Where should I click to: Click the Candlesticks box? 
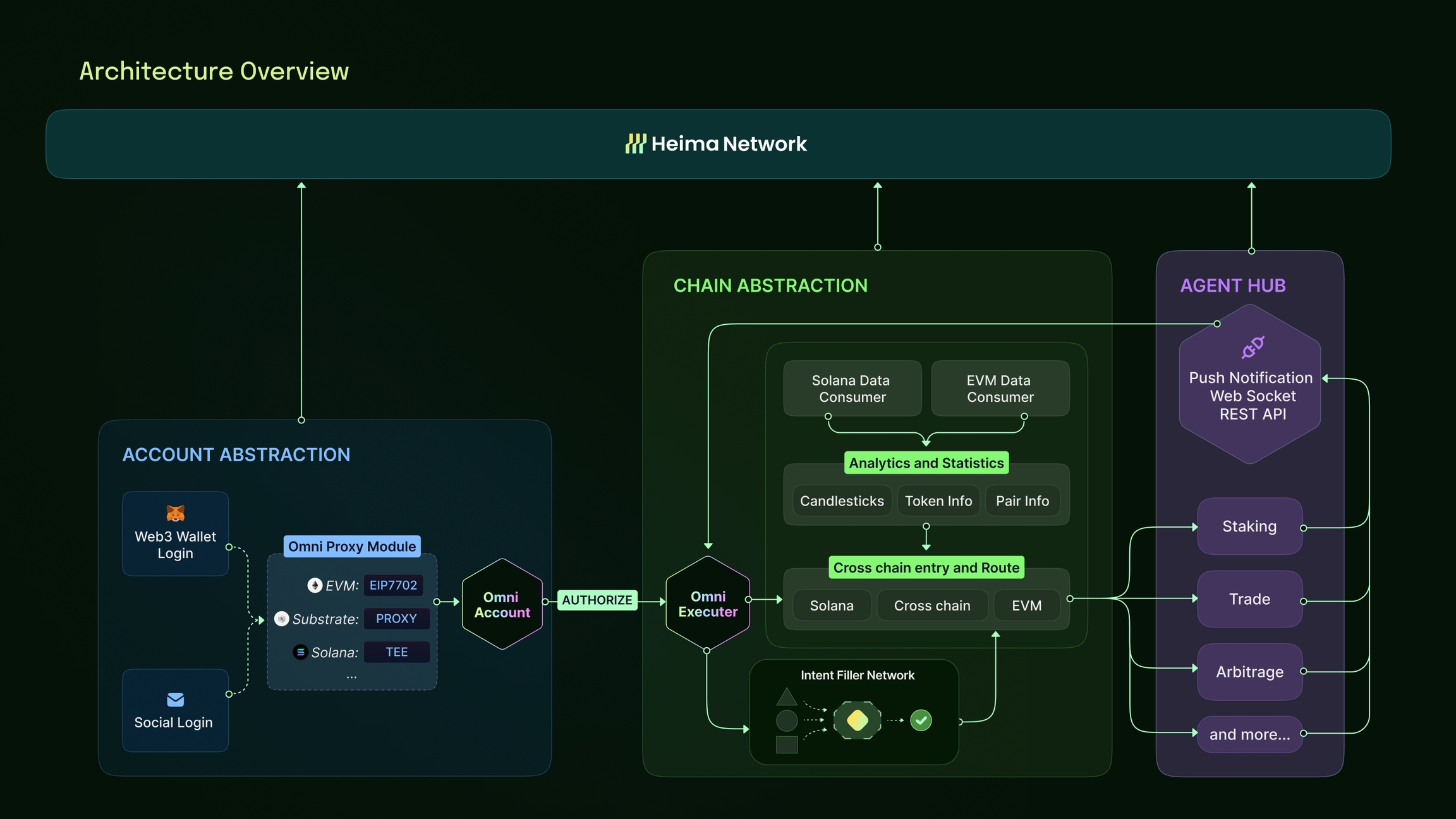click(x=842, y=501)
